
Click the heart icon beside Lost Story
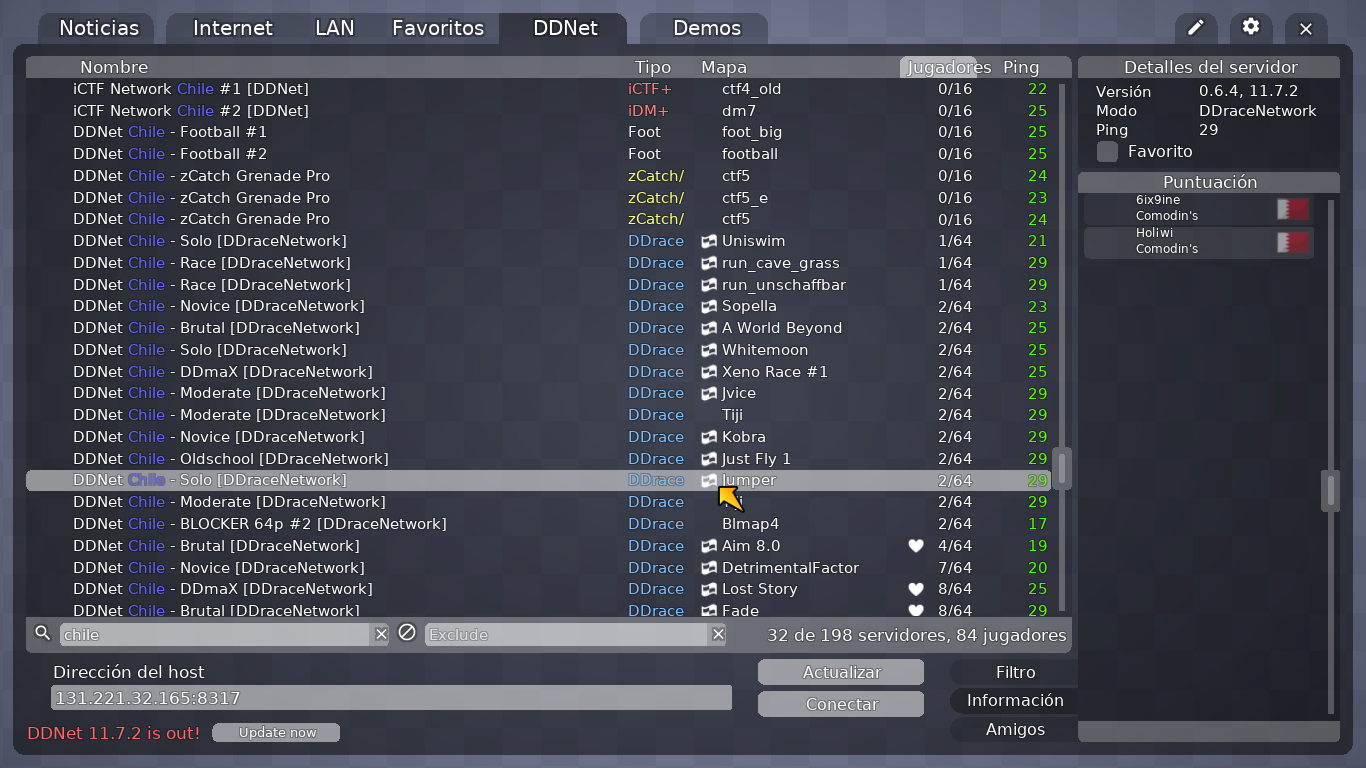[x=915, y=589]
